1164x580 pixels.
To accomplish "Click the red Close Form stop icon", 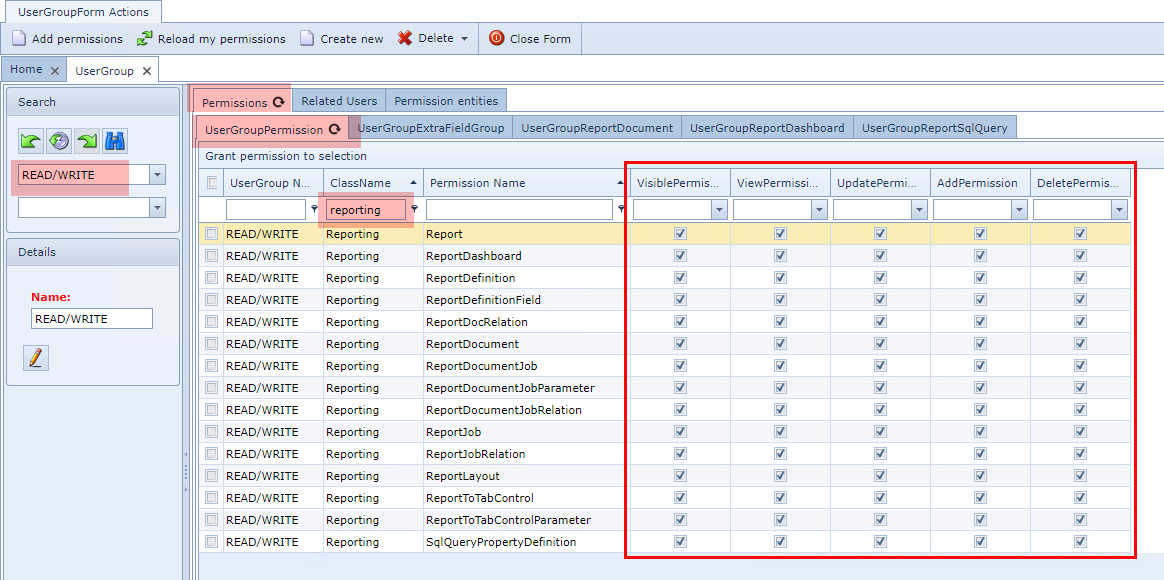I will pos(497,38).
